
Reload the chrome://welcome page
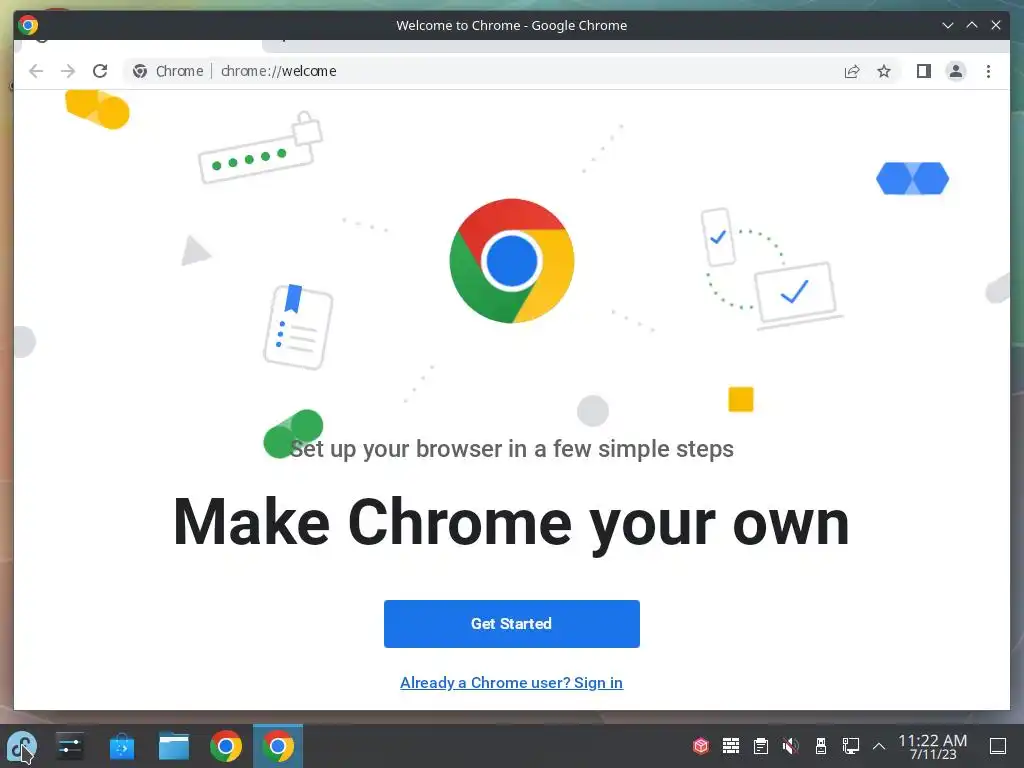click(100, 71)
